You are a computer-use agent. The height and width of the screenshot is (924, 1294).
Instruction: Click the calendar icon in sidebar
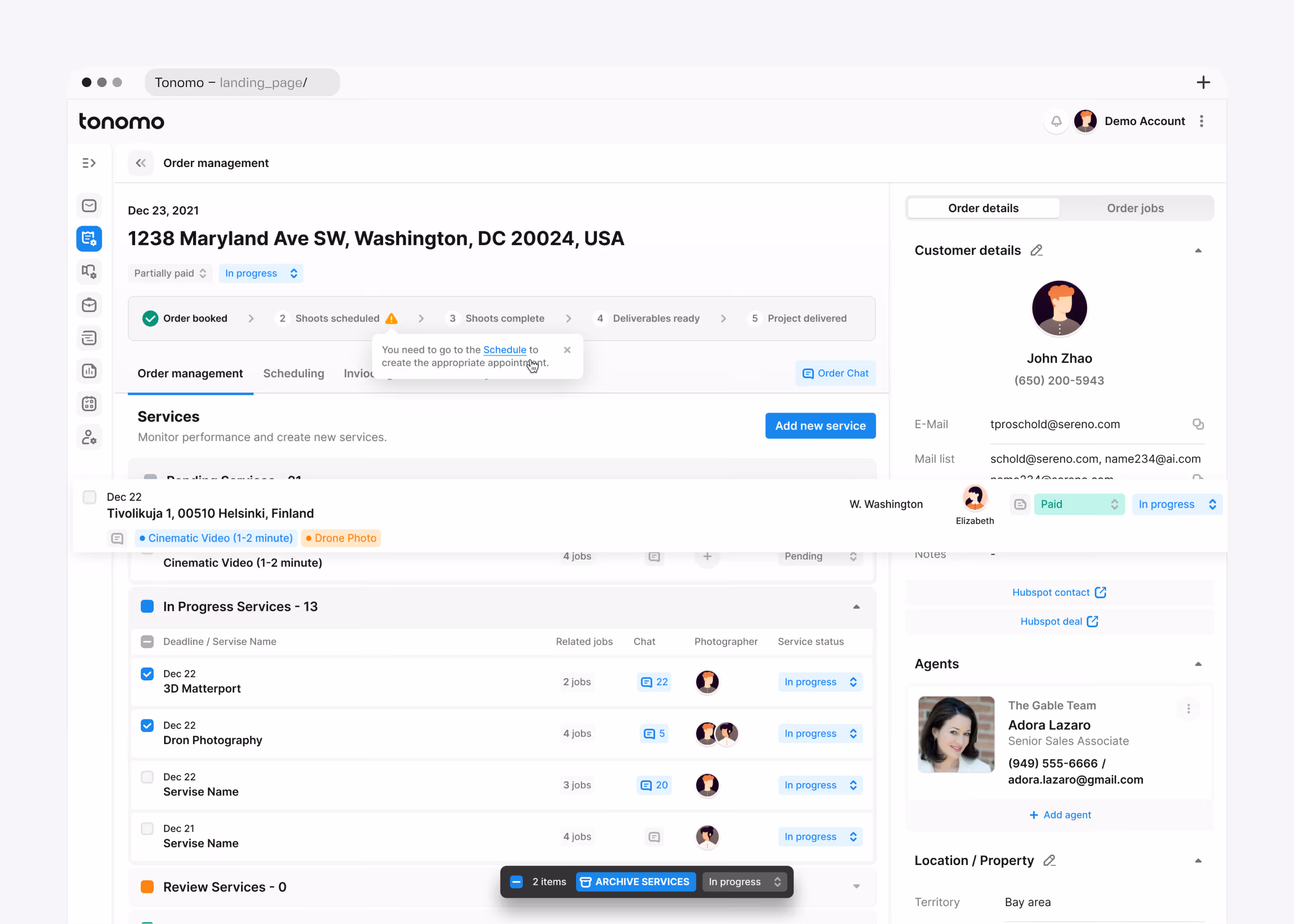tap(89, 404)
